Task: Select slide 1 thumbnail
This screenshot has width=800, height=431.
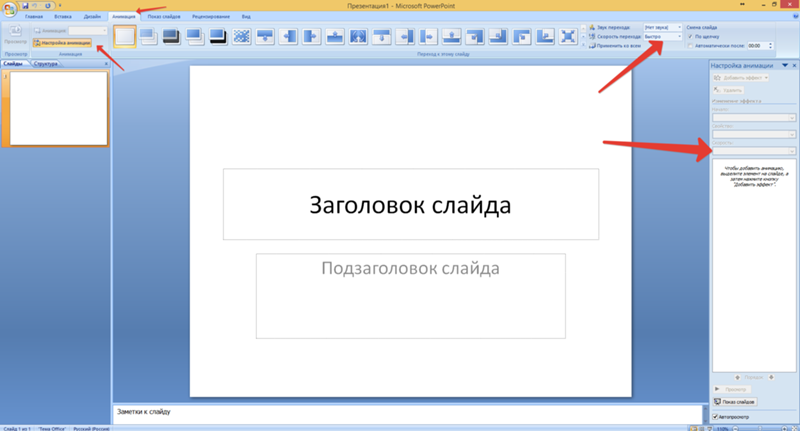Action: [x=59, y=108]
